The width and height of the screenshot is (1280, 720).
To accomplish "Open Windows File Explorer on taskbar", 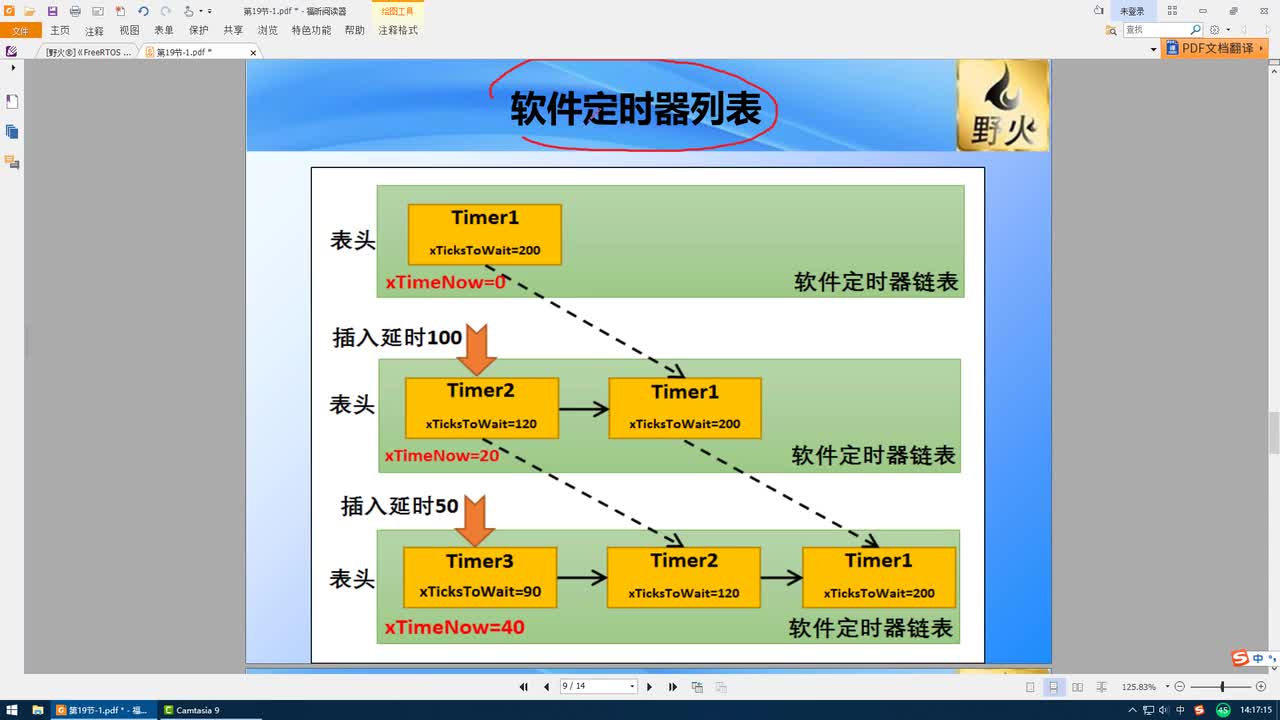I will point(38,710).
